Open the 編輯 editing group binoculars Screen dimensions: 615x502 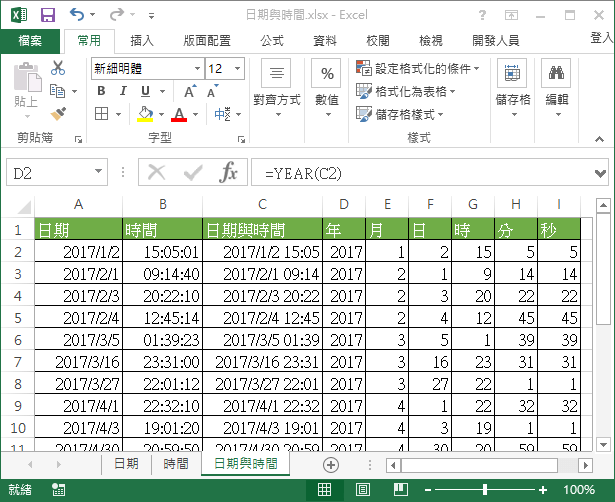(557, 89)
